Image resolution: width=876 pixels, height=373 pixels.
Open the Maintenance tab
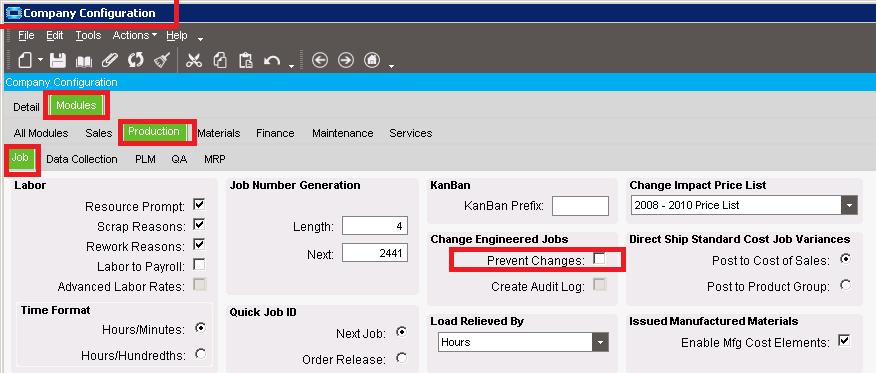[342, 133]
